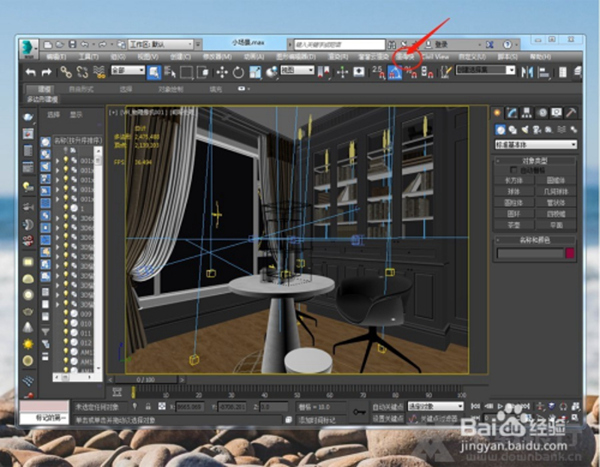Select the Select Object arrow tool
This screenshot has height=467, width=600.
click(x=155, y=72)
